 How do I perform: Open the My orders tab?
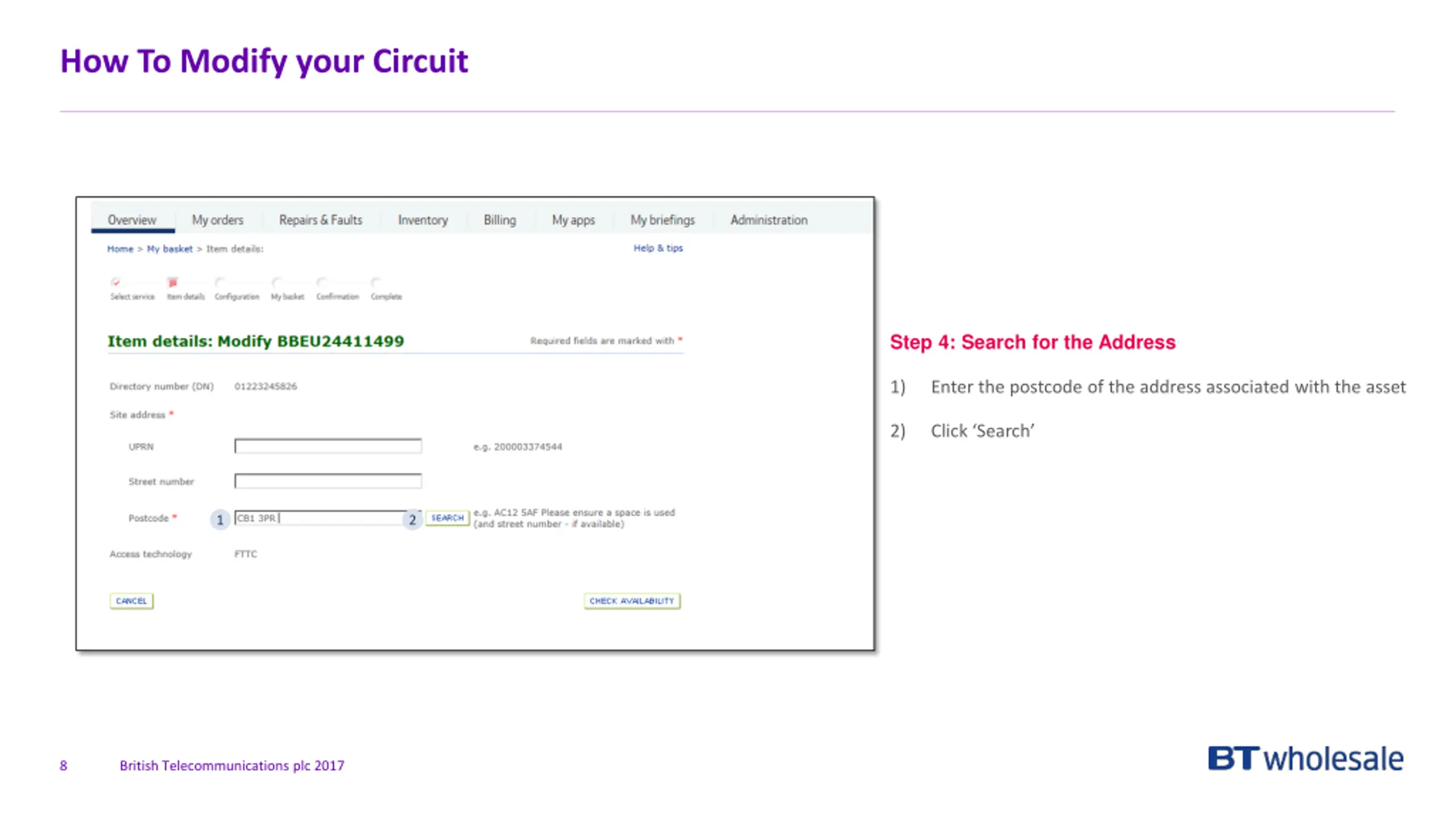point(217,220)
